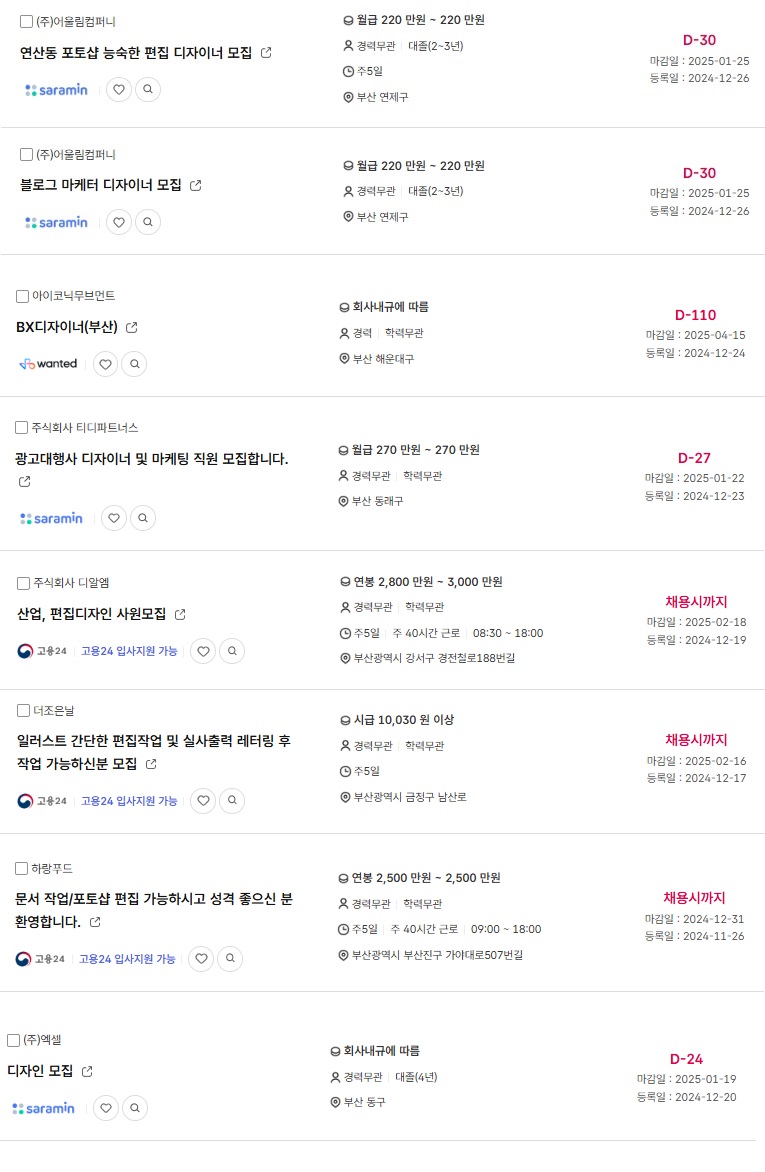Click heart icon for BX디자이너(부산) listing
The height and width of the screenshot is (1172, 765).
tap(105, 364)
